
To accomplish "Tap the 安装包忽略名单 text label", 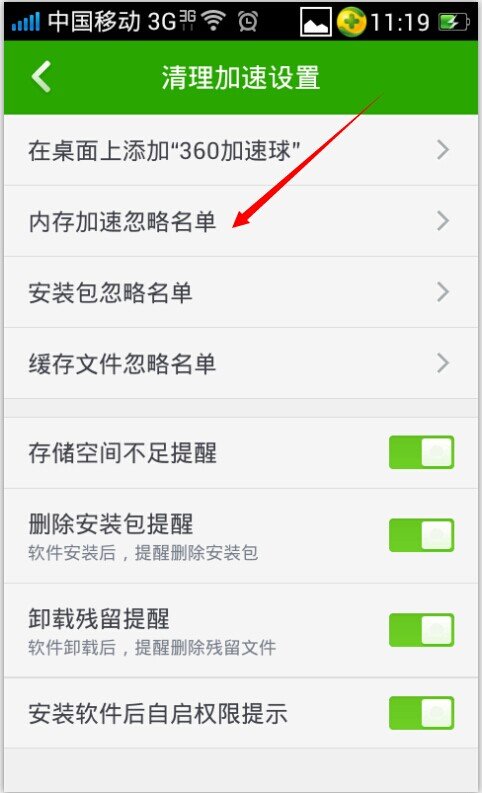I will click(x=110, y=292).
